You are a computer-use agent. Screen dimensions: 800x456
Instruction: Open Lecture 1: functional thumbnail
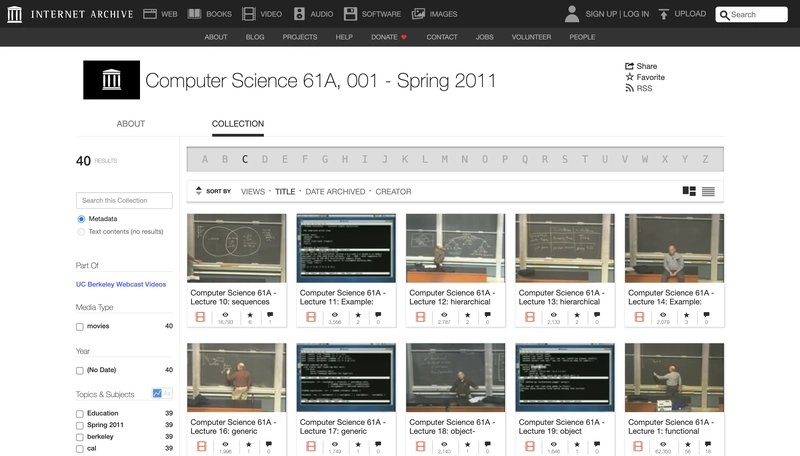[x=674, y=377]
